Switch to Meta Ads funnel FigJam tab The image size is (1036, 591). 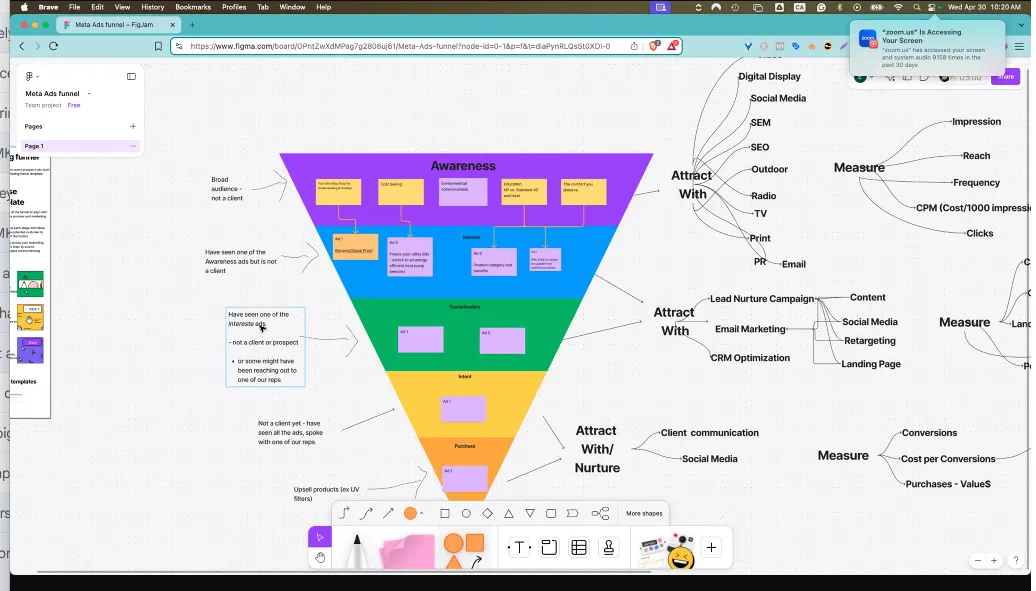click(x=118, y=25)
